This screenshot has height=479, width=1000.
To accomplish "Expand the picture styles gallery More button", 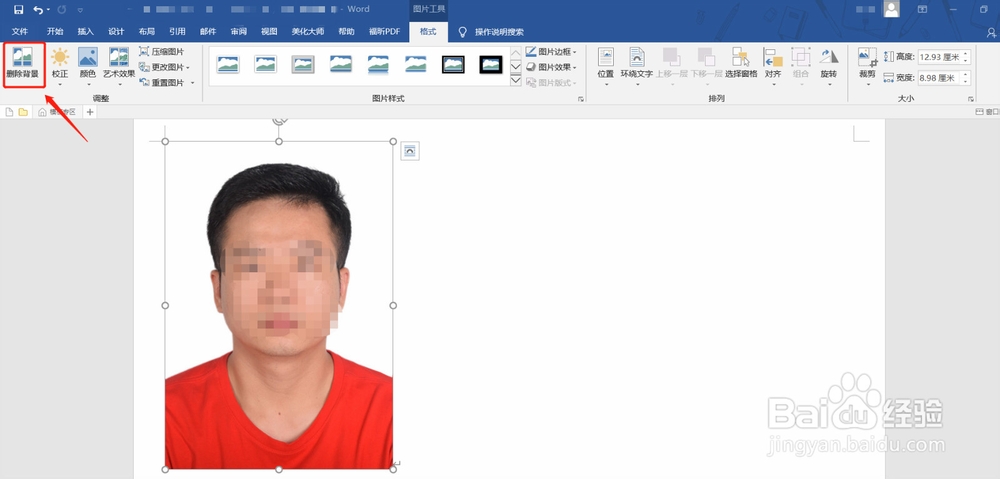I will coord(516,80).
